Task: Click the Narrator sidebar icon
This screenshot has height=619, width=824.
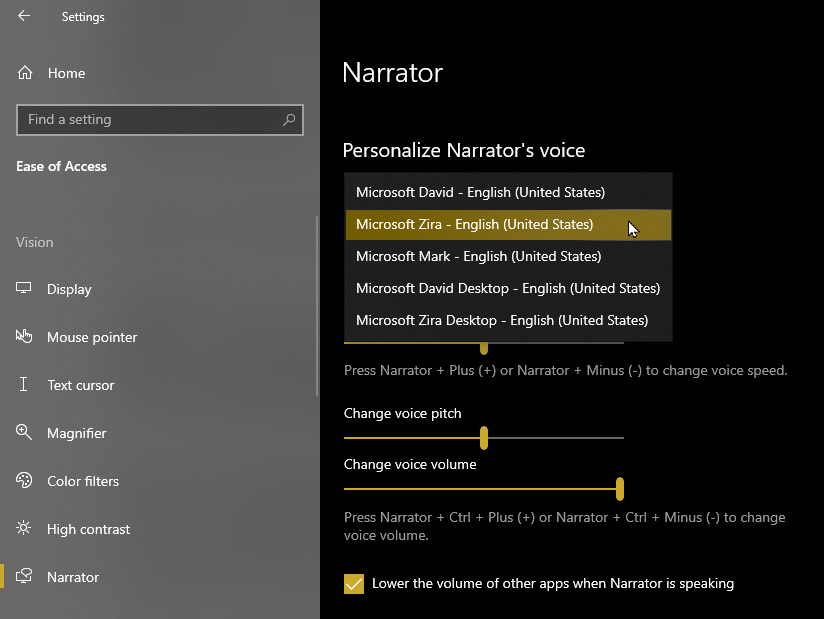Action: coord(24,576)
